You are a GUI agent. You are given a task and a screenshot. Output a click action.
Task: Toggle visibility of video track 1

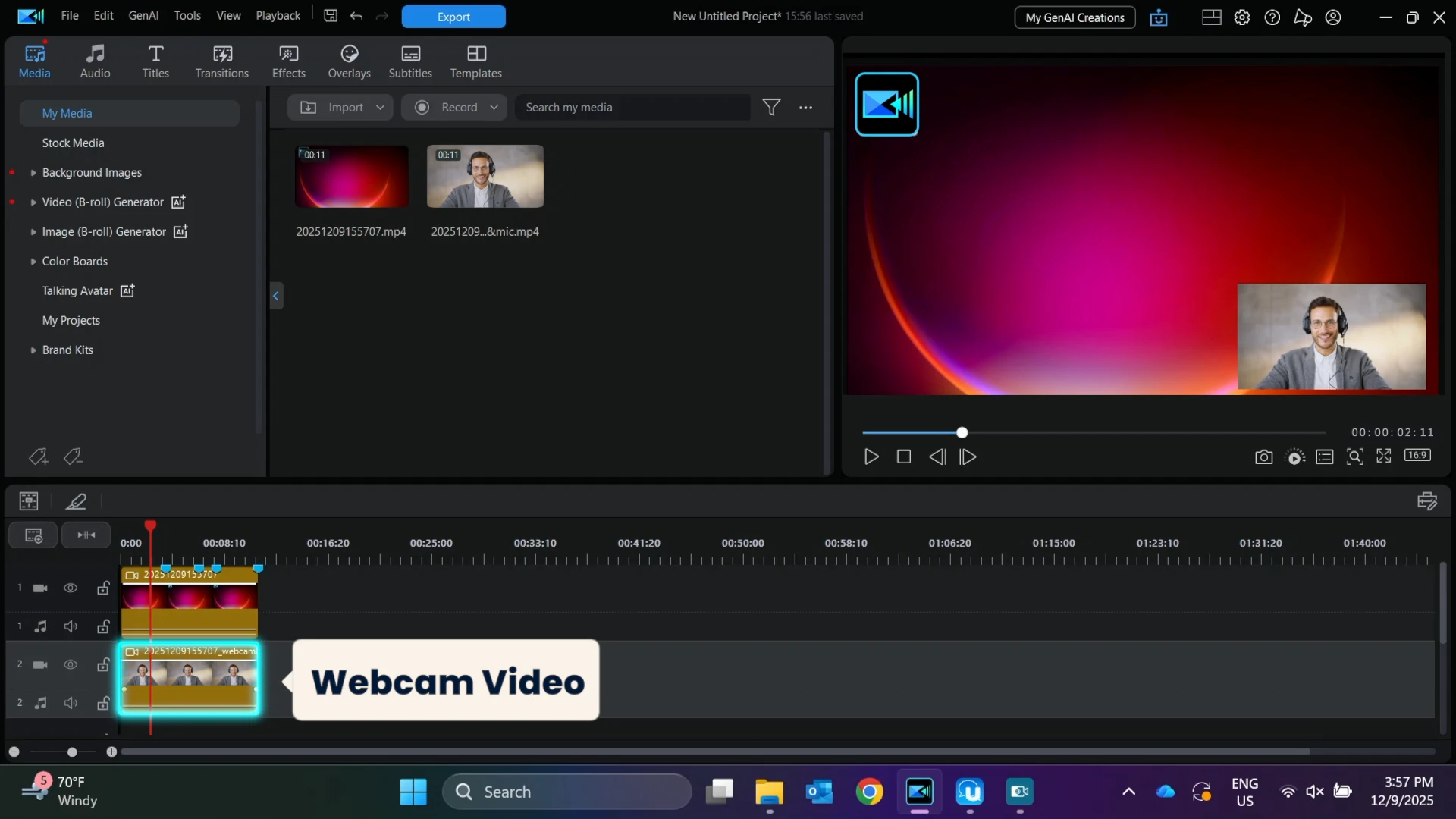71,588
